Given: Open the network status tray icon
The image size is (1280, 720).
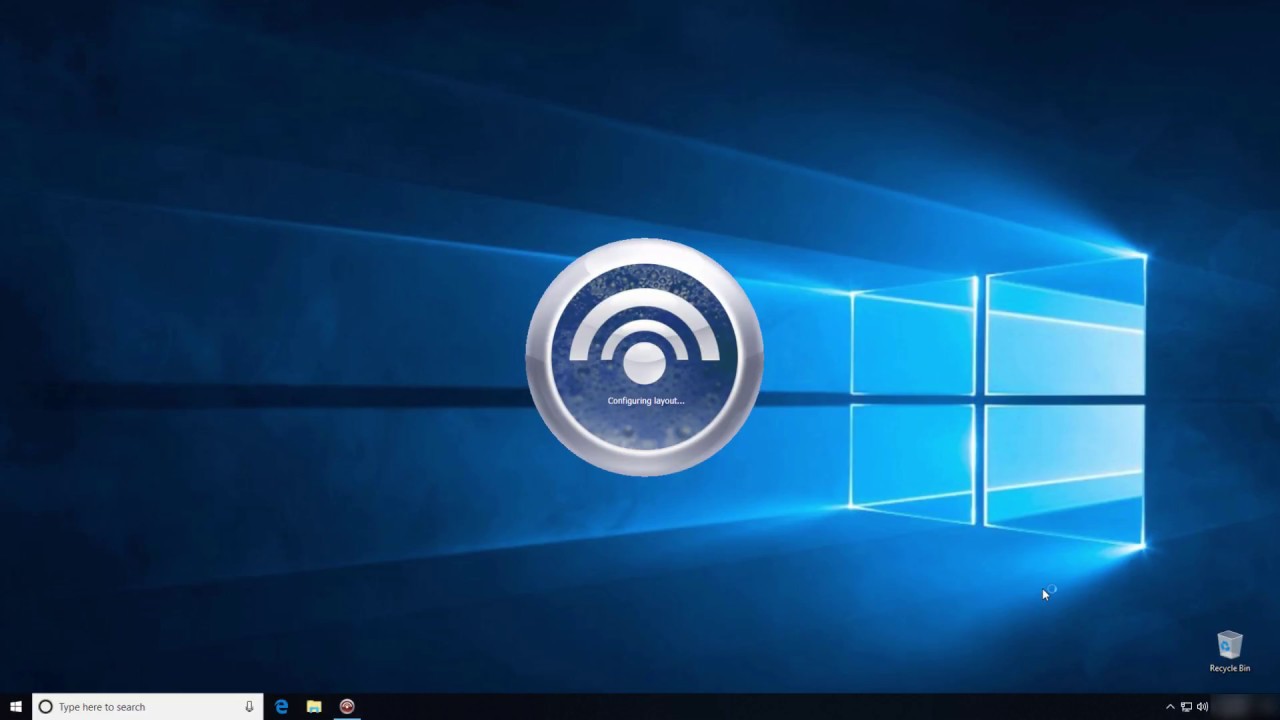Looking at the screenshot, I should coord(1186,707).
